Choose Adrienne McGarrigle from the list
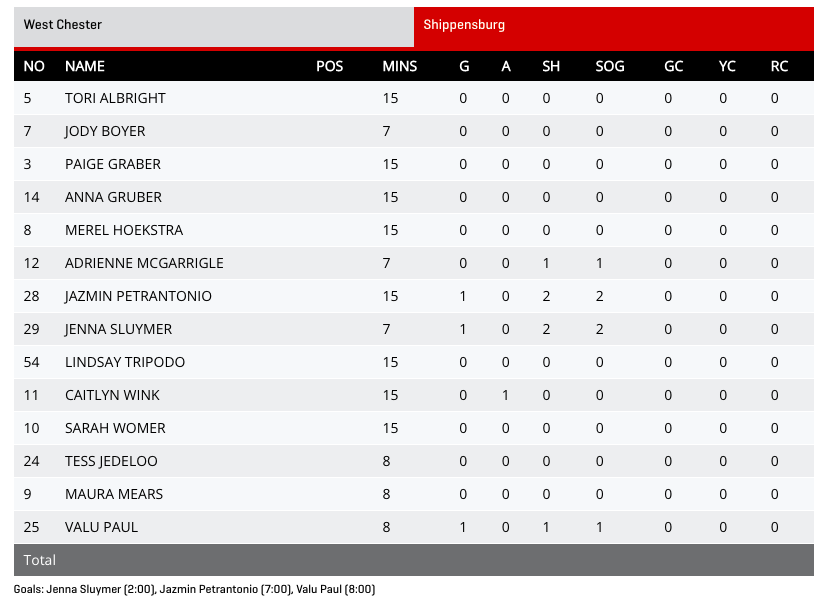815x606 pixels. pos(144,264)
